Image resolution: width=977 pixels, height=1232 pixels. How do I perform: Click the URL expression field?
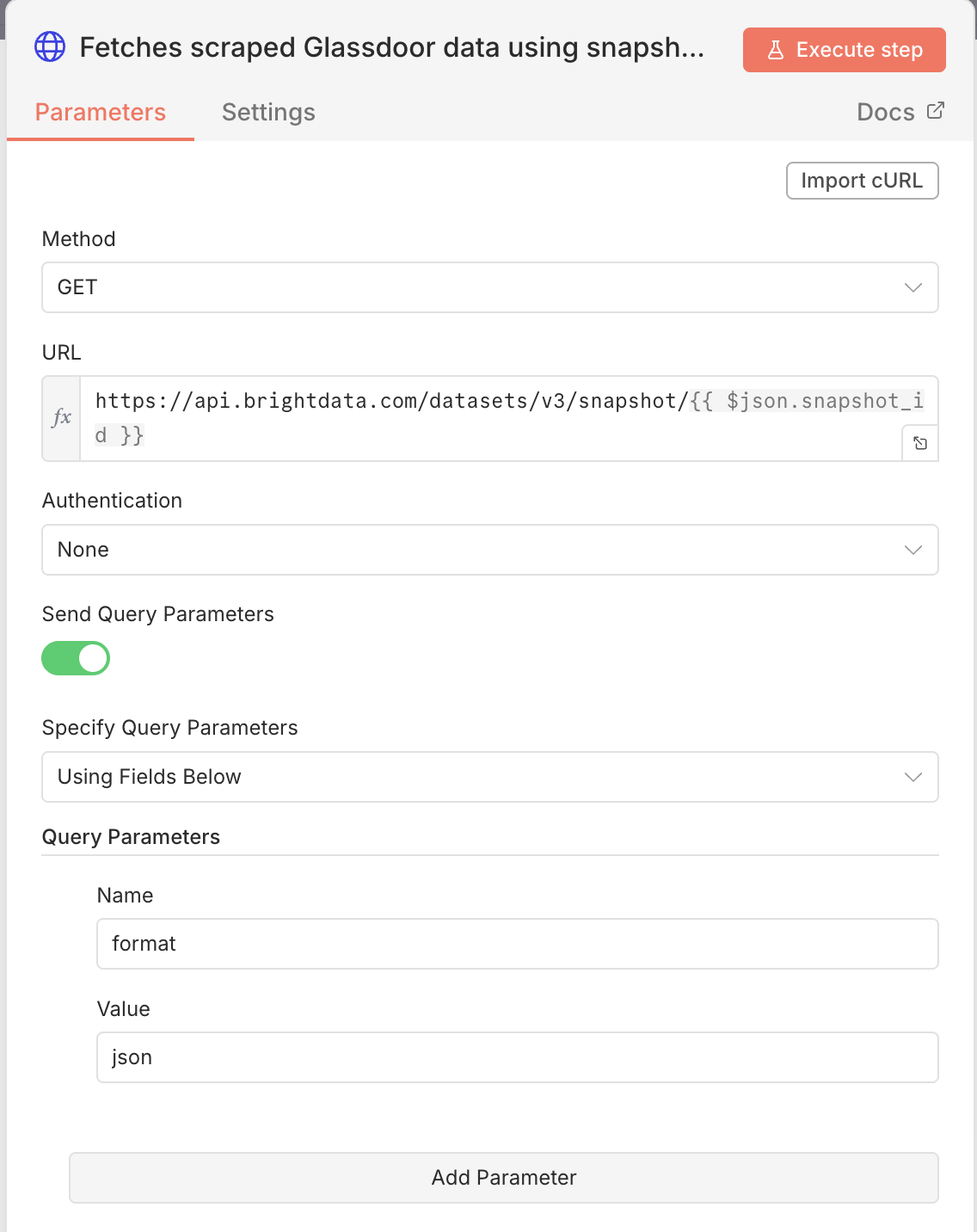pyautogui.click(x=490, y=418)
